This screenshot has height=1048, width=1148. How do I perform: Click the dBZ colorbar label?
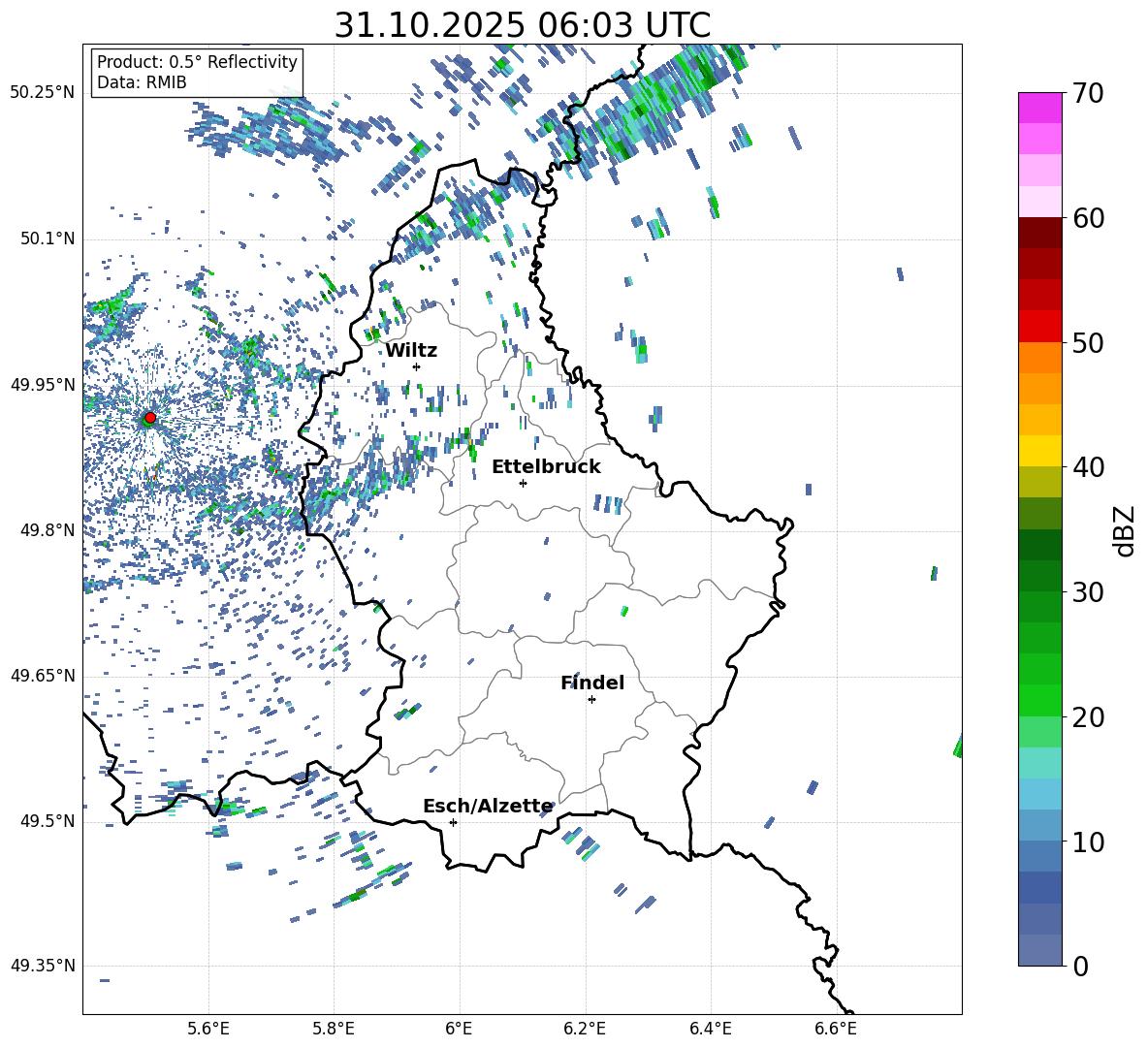pos(1124,530)
